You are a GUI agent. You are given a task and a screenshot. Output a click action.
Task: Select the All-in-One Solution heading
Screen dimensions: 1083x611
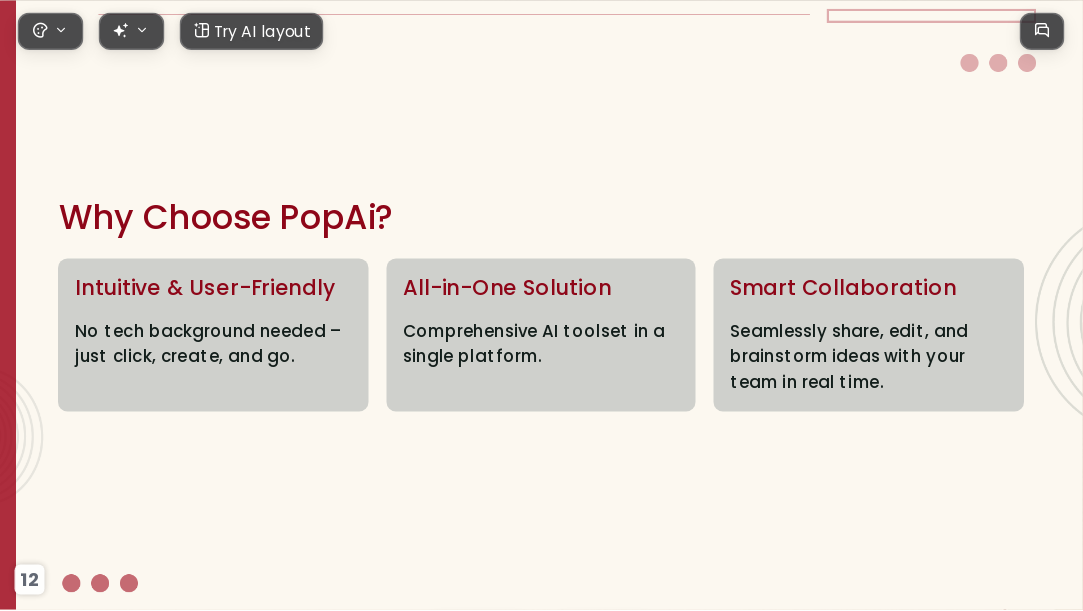click(507, 288)
